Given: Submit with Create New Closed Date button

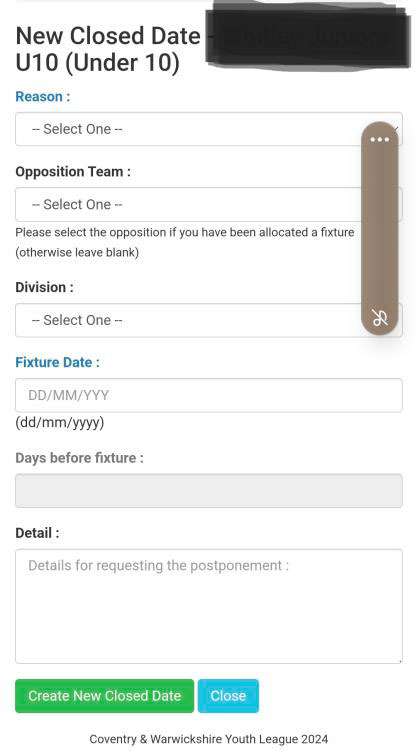Looking at the screenshot, I should 104,696.
